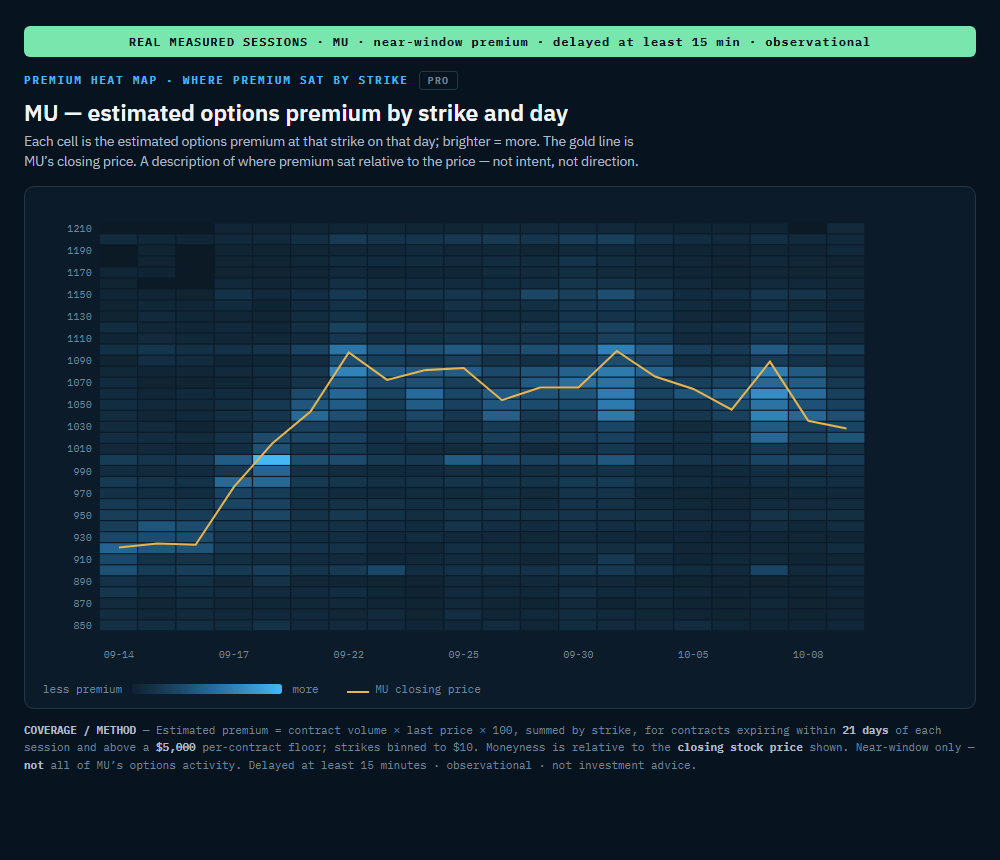Click the 1150 strike axis label
Screen dimensions: 1000x860
[80, 295]
